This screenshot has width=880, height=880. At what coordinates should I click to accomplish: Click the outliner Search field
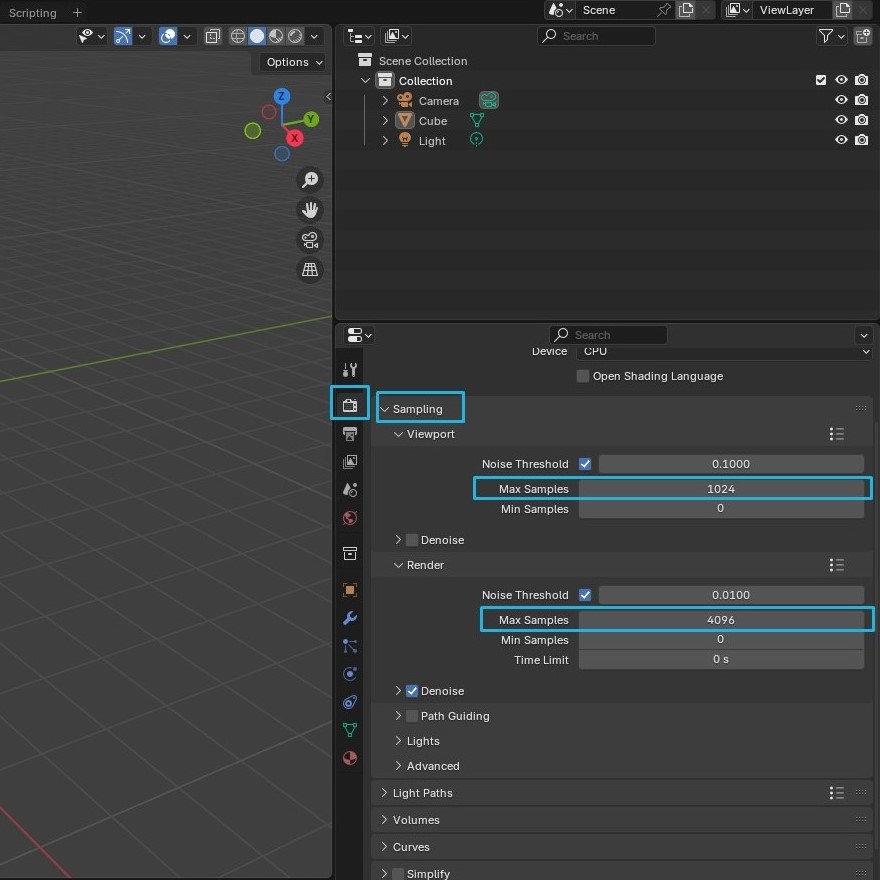597,35
